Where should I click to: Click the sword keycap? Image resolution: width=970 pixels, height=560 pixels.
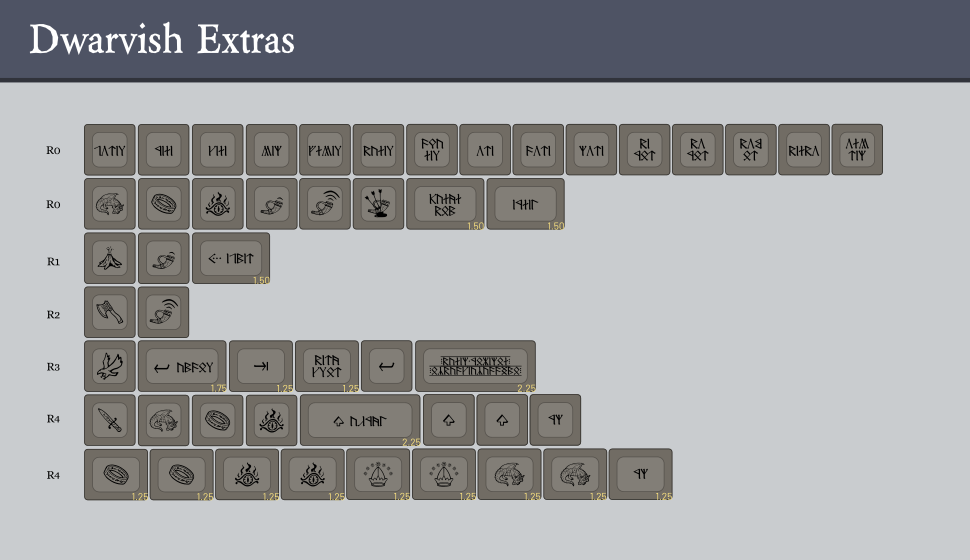click(109, 419)
